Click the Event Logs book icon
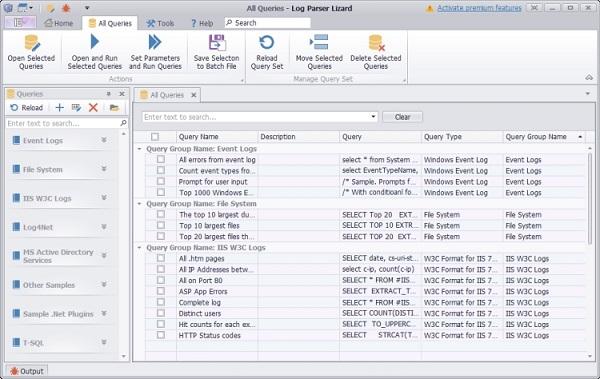Viewport: 600px width, 379px height. click(x=16, y=140)
